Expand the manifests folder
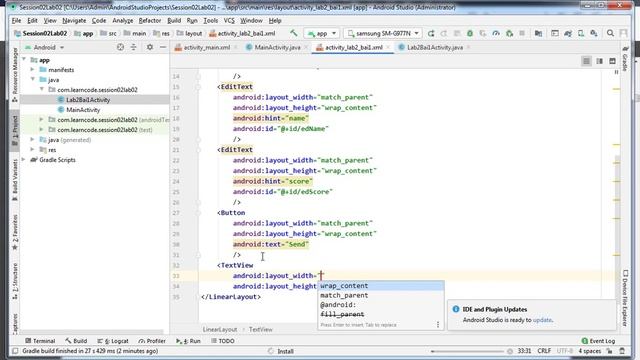The height and width of the screenshot is (360, 640). pyautogui.click(x=33, y=70)
